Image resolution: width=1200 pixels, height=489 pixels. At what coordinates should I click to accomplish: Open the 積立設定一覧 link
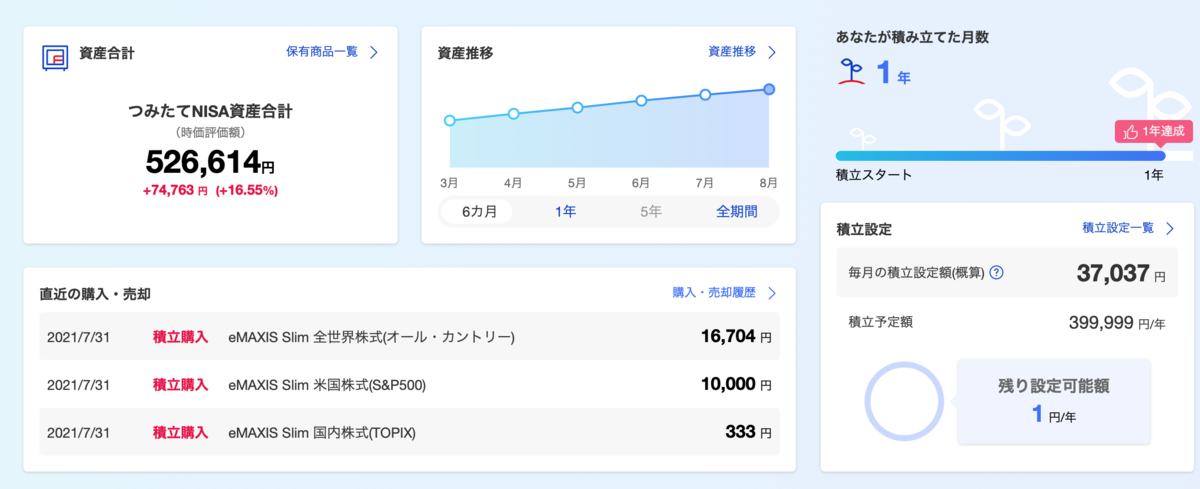[1118, 228]
